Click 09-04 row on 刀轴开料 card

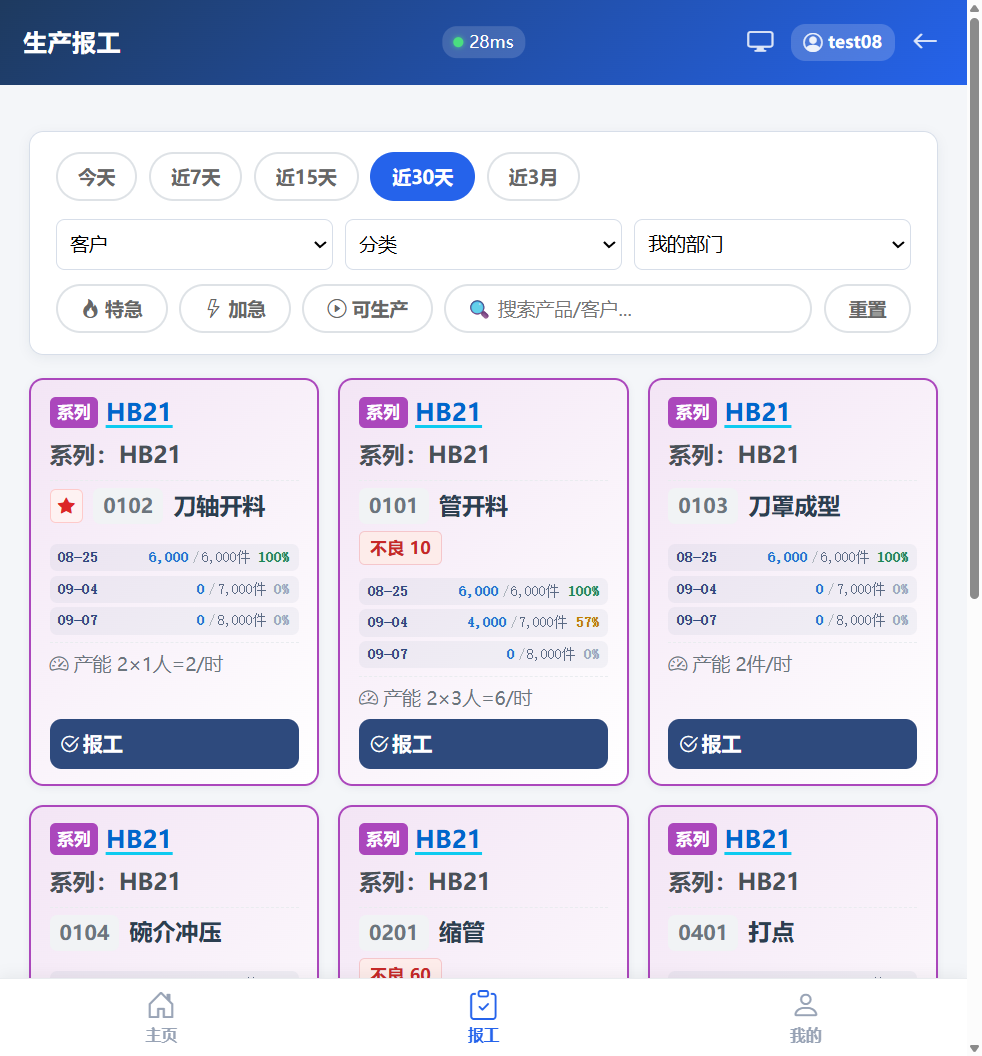point(174,589)
